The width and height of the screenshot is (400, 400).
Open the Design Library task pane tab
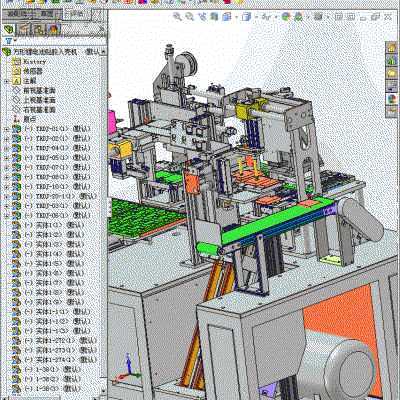pos(392,60)
